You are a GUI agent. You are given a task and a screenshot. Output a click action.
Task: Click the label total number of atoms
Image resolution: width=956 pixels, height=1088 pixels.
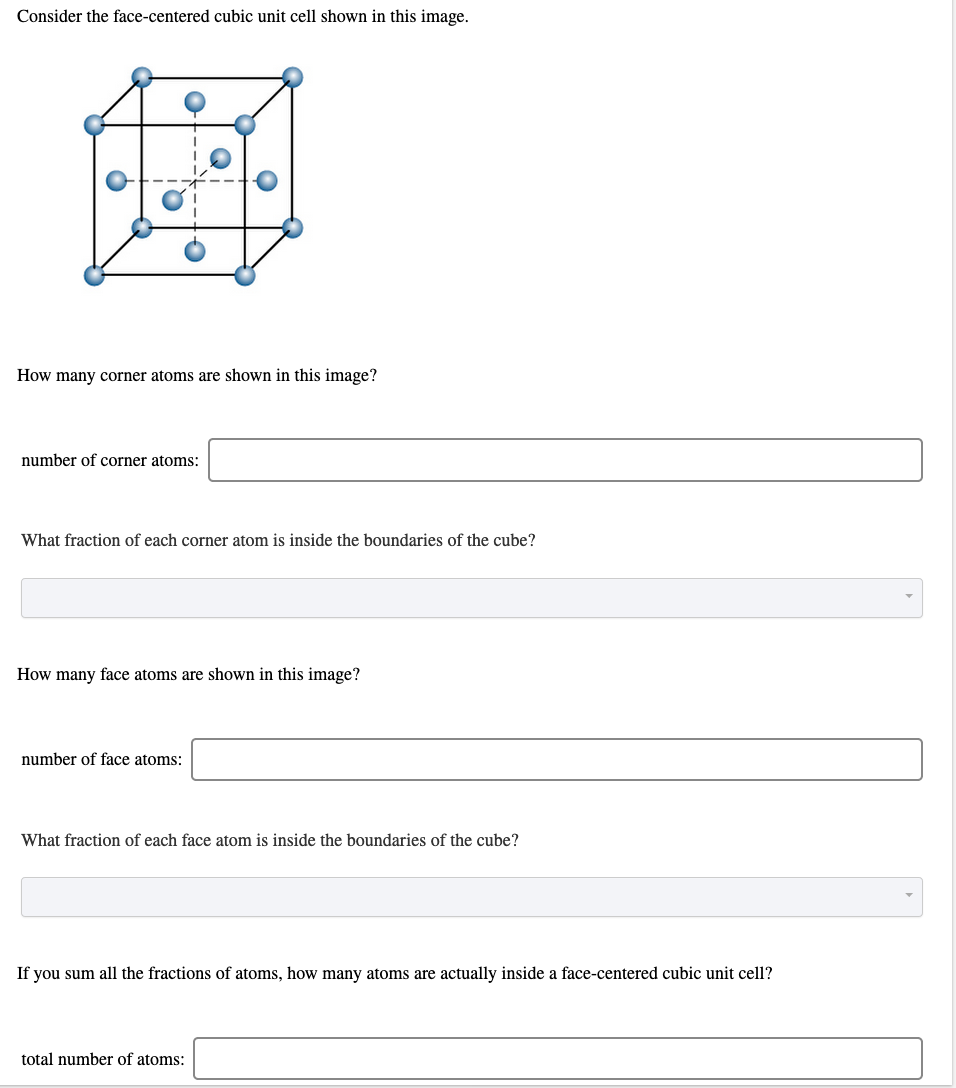click(101, 1058)
